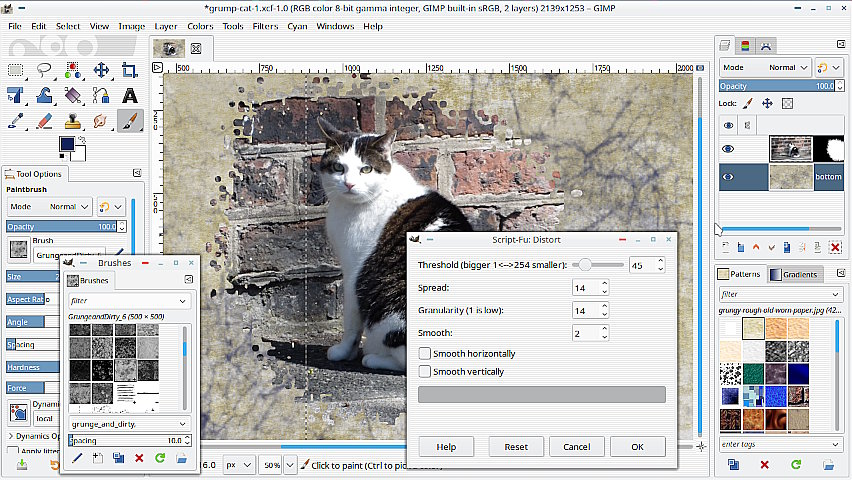Viewport: 852px width, 480px height.
Task: Open the px unit dropdown in status bar
Action: coord(238,465)
